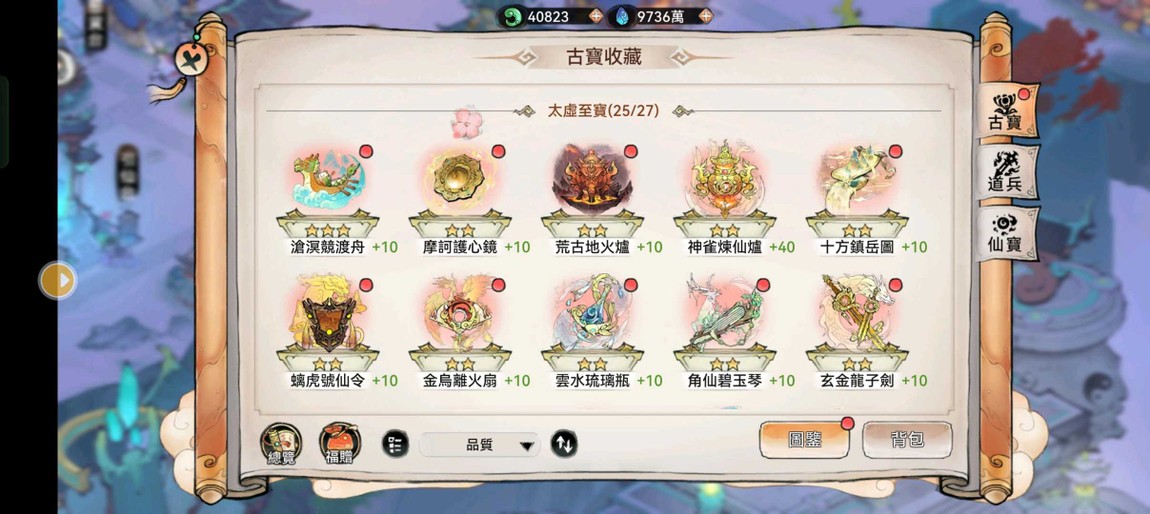Toggle the list view filter icon
The height and width of the screenshot is (514, 1150).
point(395,444)
